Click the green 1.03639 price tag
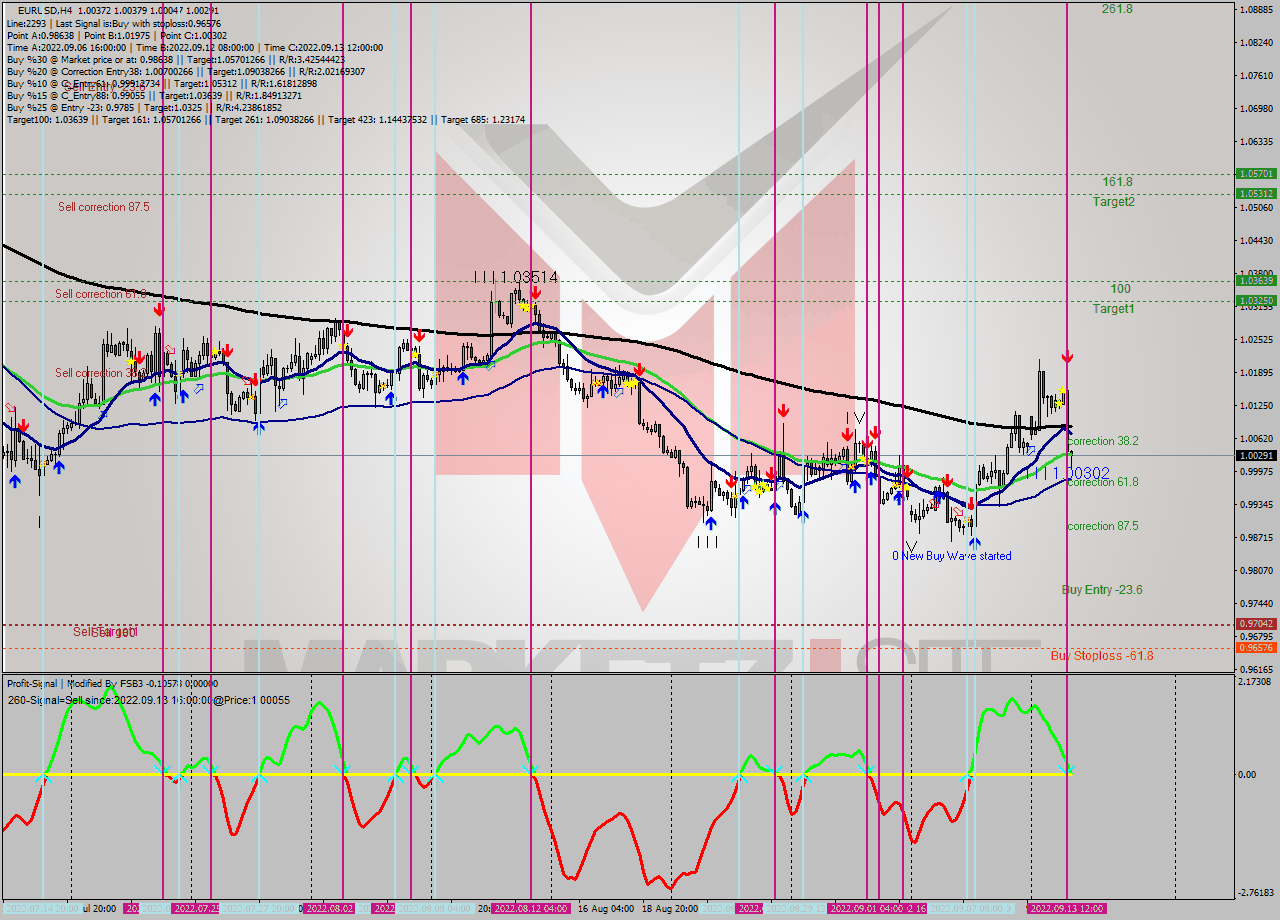1280x920 pixels. (1257, 280)
